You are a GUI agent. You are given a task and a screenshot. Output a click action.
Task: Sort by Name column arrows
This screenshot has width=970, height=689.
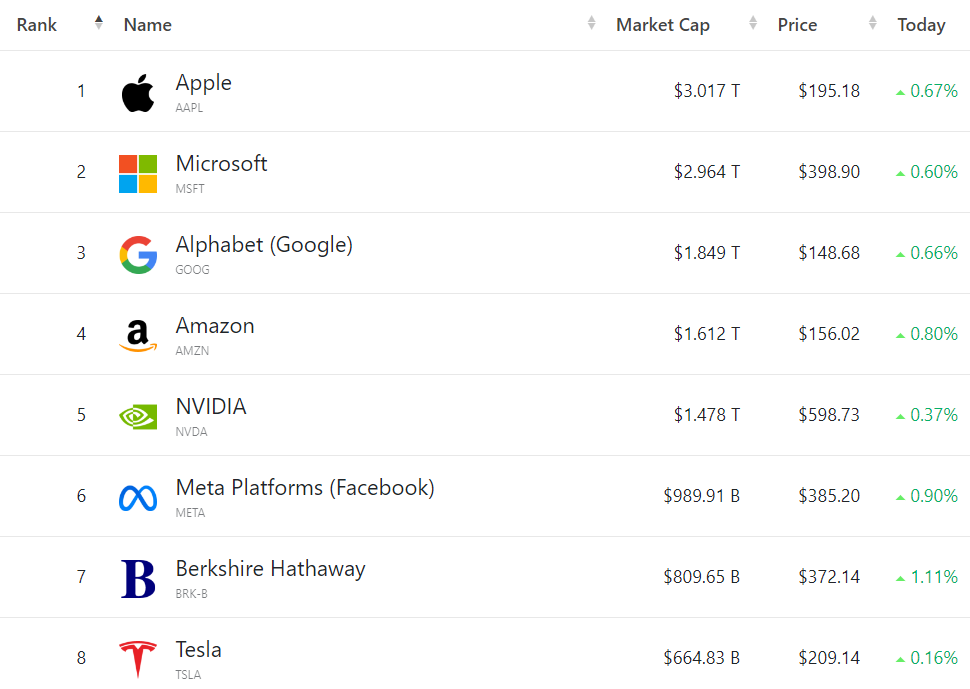[x=591, y=24]
